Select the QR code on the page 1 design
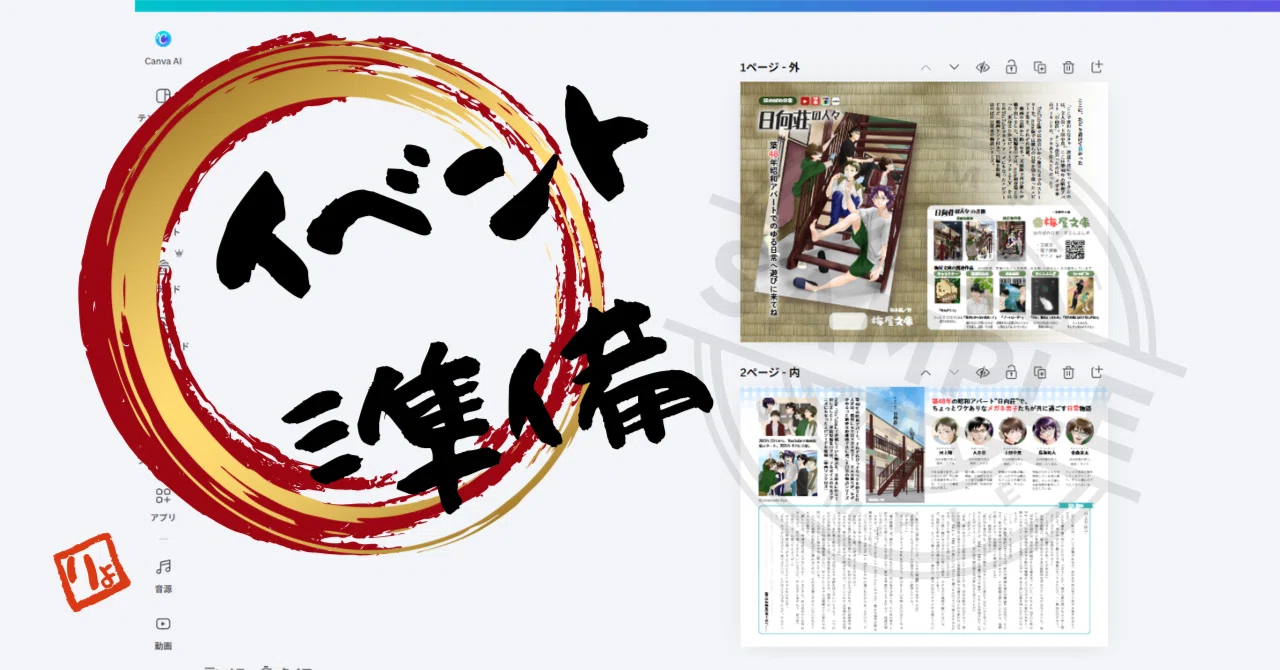The image size is (1280, 670). [1075, 250]
